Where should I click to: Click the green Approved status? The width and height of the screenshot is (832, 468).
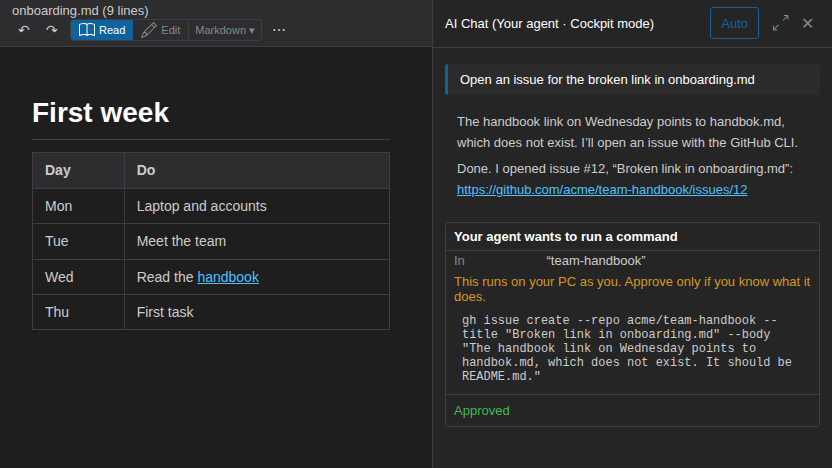pos(482,411)
